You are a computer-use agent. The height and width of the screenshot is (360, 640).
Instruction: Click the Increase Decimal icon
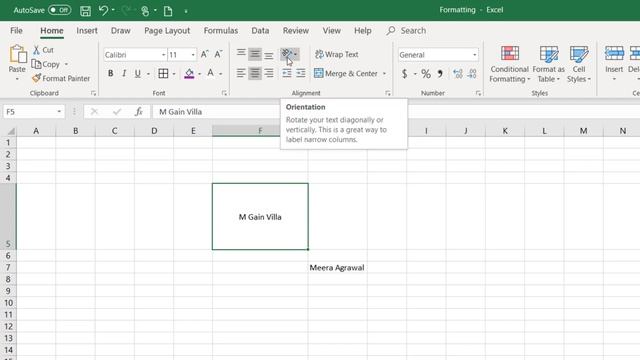tap(458, 73)
